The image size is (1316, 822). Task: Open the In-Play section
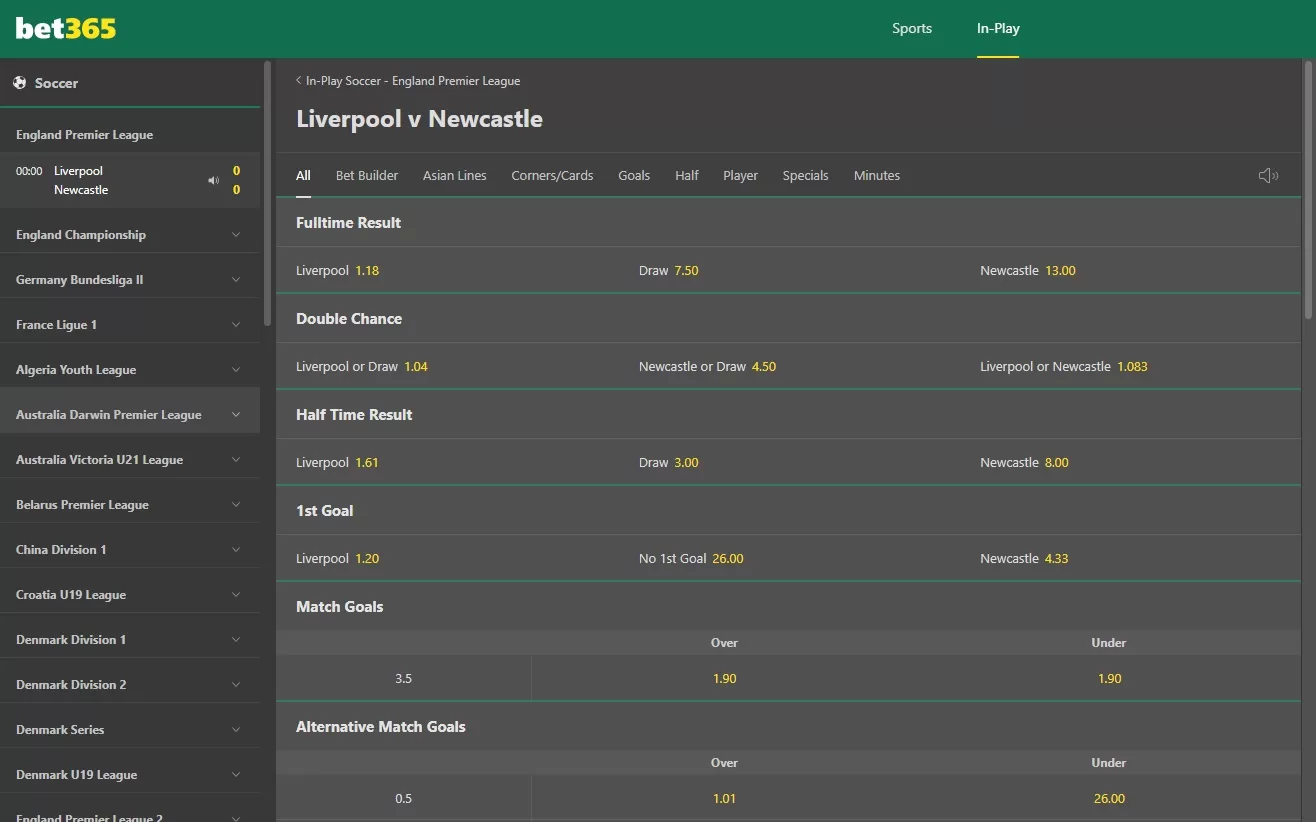click(998, 28)
